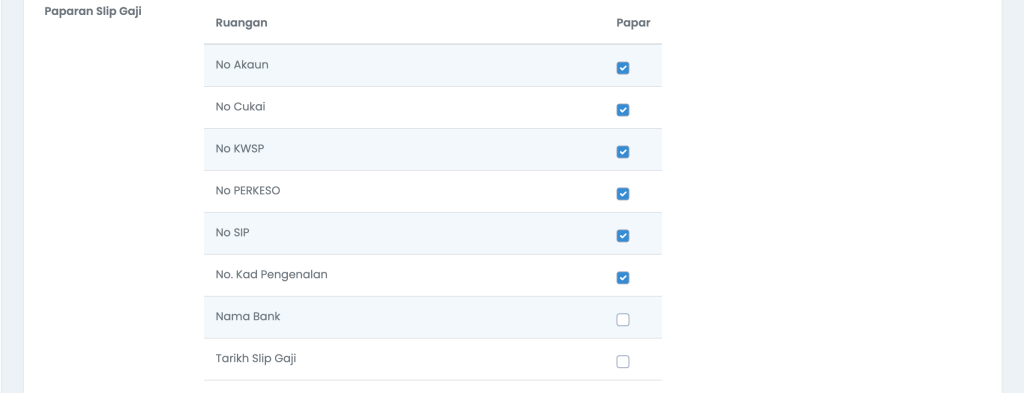1024x393 pixels.
Task: Click the Ruangan column header
Action: pos(241,23)
